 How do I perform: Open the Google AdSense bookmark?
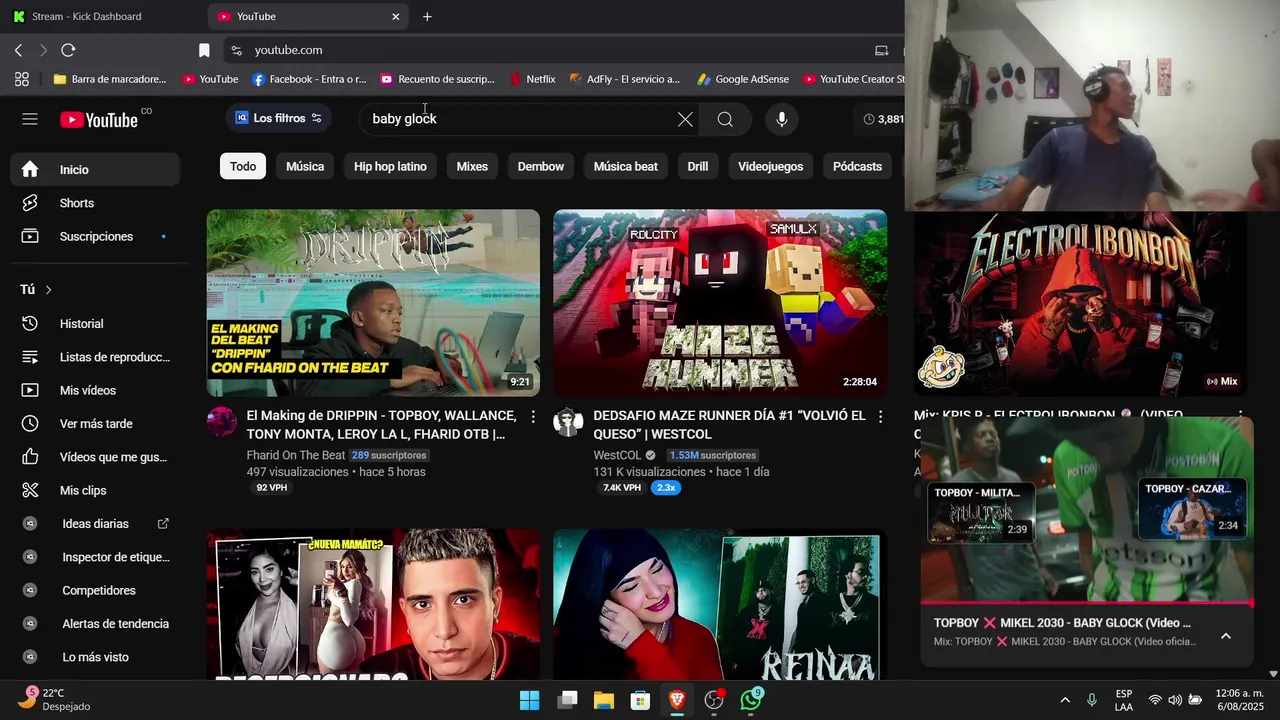pos(743,79)
